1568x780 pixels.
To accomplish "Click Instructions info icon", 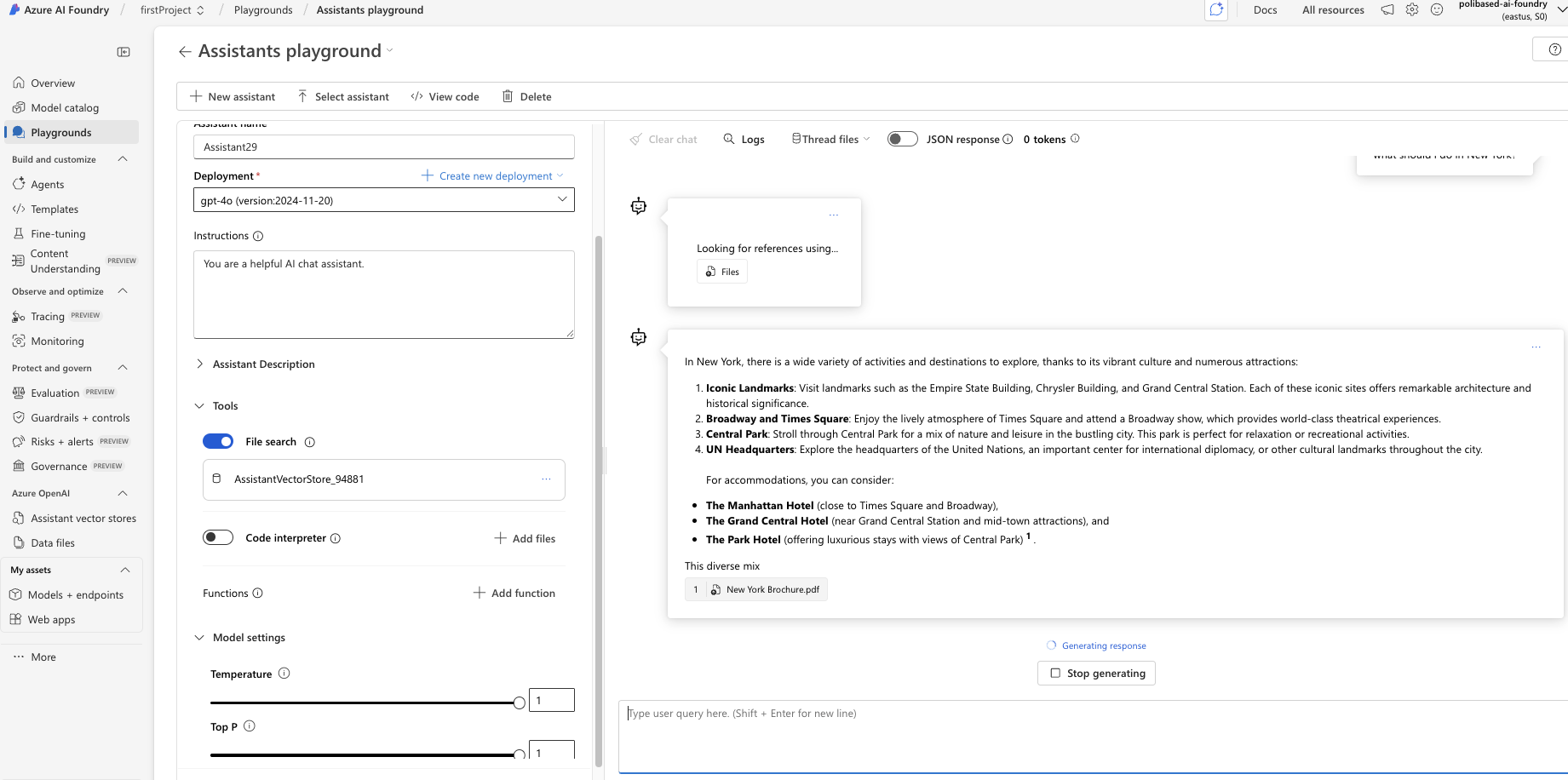I will (258, 236).
